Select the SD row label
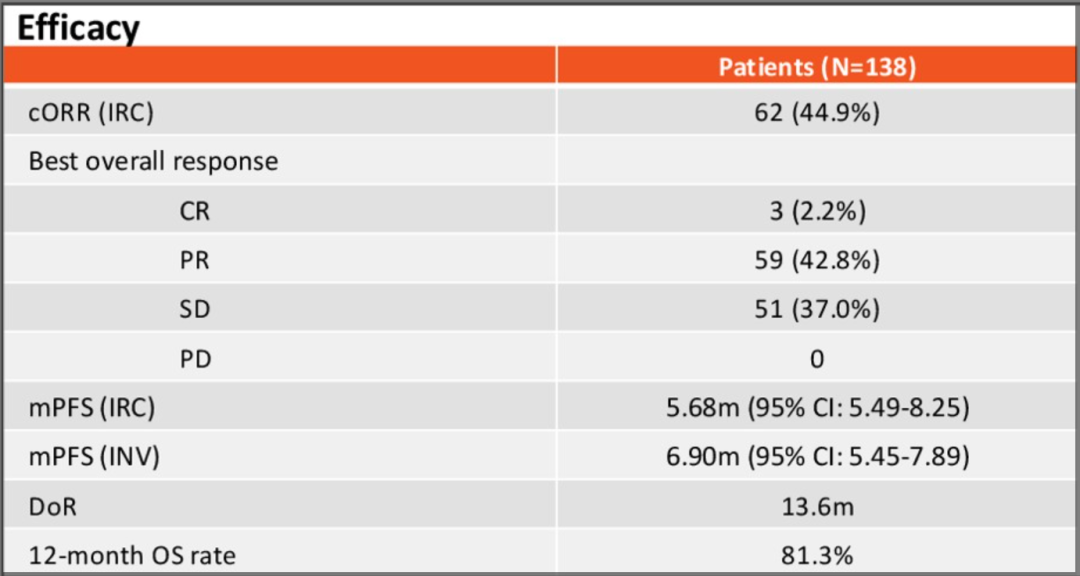The width and height of the screenshot is (1080, 576). pos(195,309)
